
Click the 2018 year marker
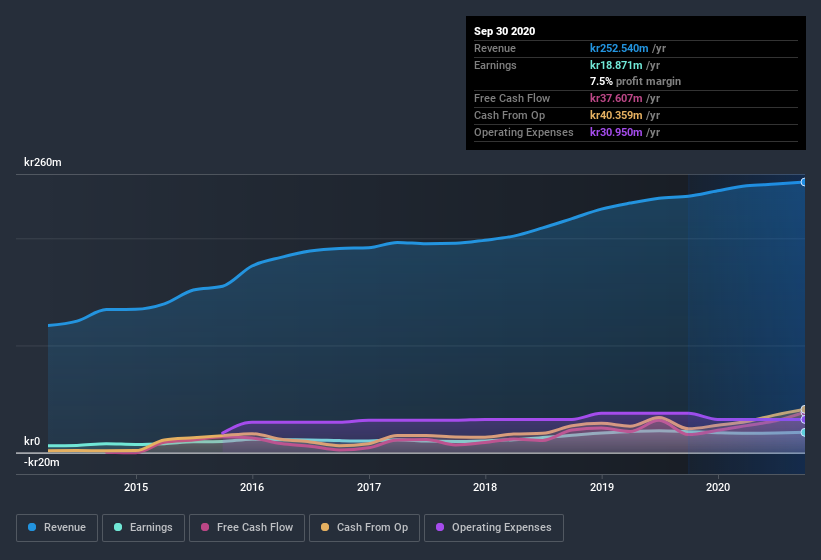point(485,487)
